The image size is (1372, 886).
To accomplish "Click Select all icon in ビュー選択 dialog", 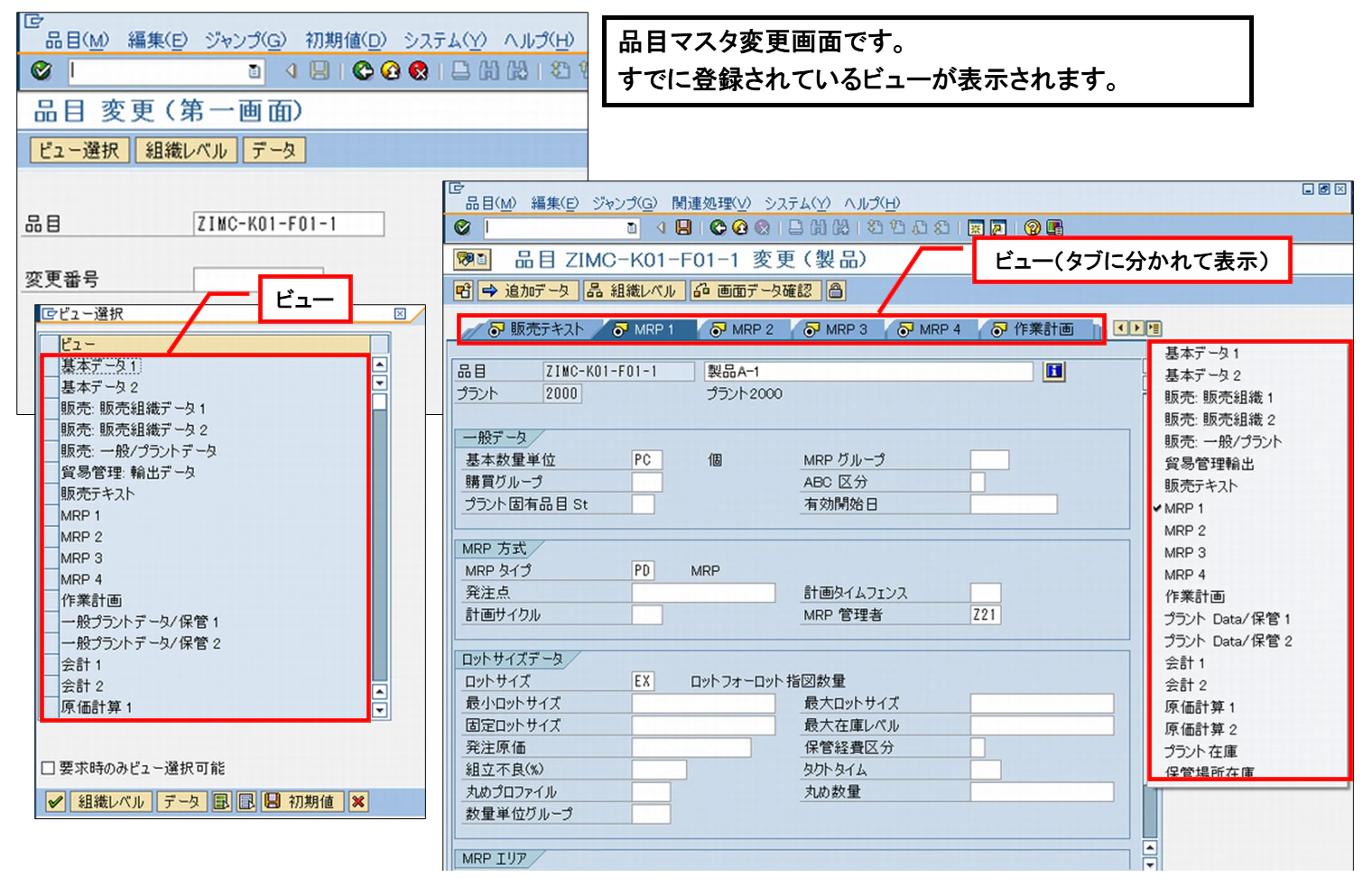I will tap(221, 801).
